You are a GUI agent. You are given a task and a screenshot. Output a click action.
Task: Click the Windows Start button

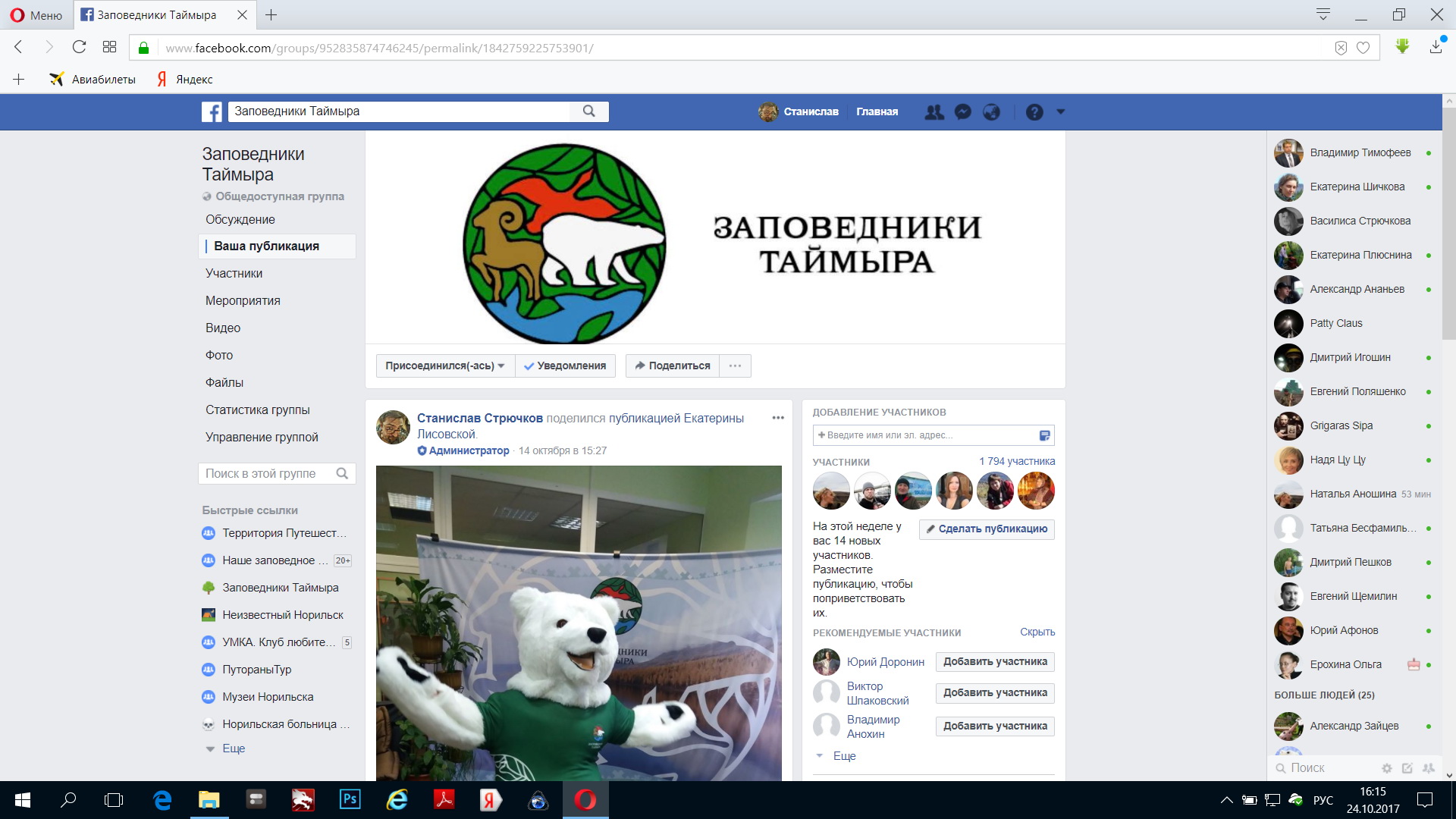pos(23,799)
